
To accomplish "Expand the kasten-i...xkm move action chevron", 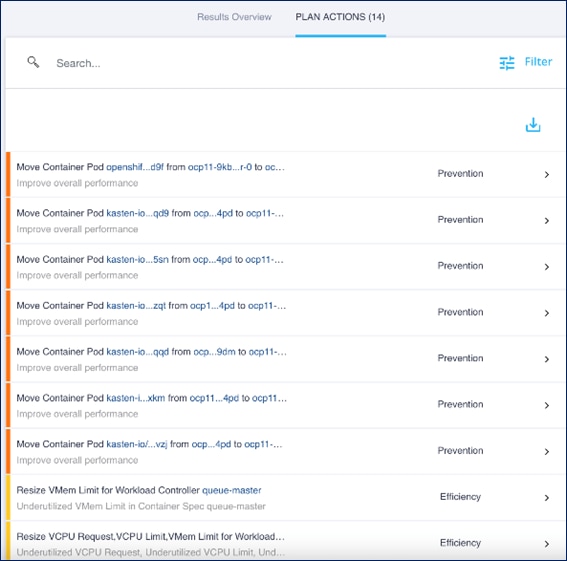I will [547, 405].
